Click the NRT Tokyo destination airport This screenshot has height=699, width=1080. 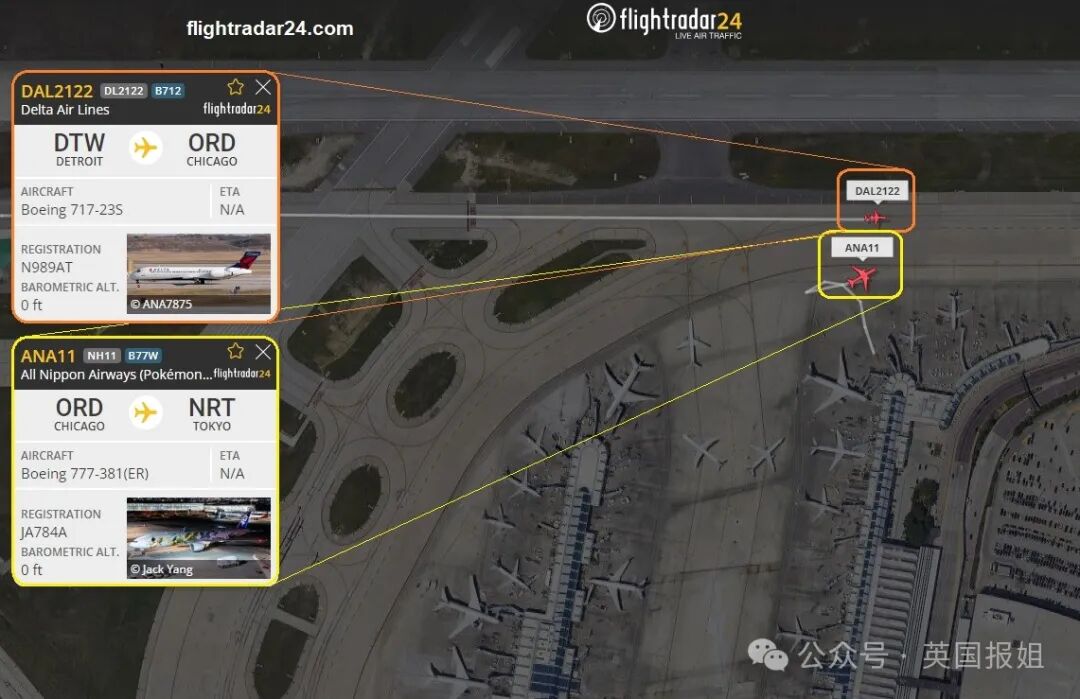(211, 414)
